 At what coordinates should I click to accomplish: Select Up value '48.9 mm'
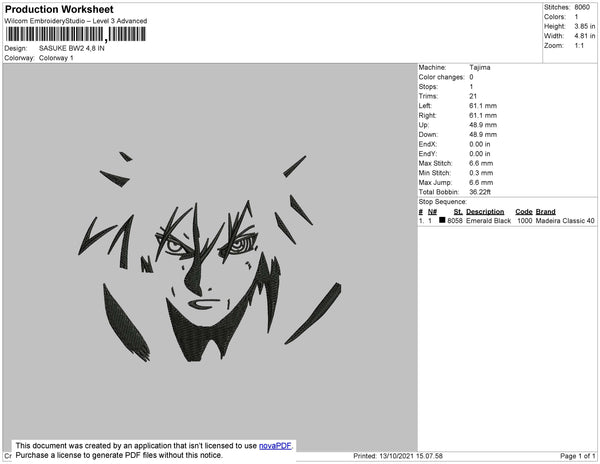[483, 125]
